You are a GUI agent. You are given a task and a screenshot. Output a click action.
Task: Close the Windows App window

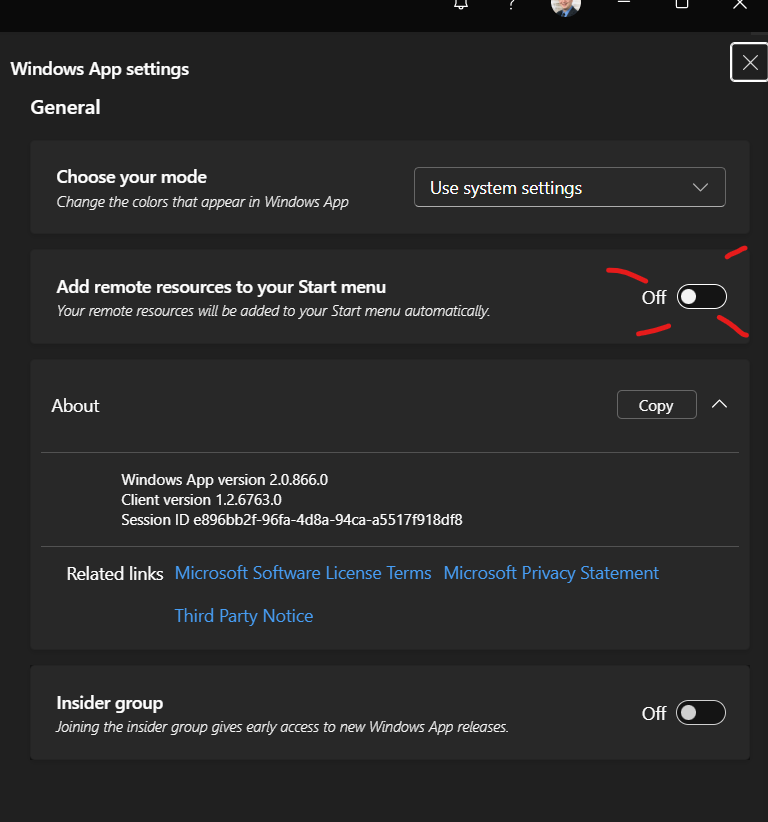click(x=739, y=4)
